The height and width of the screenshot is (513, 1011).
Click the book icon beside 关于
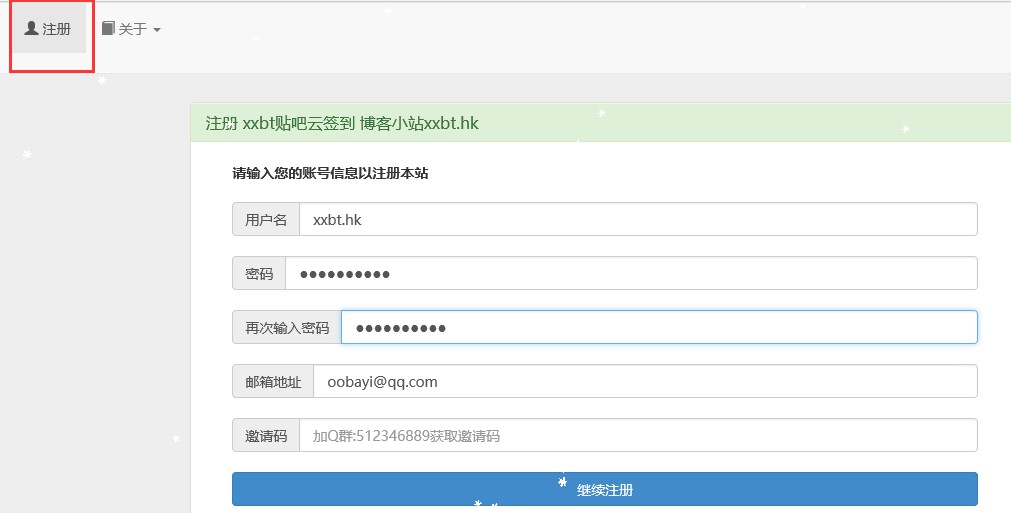pos(108,29)
